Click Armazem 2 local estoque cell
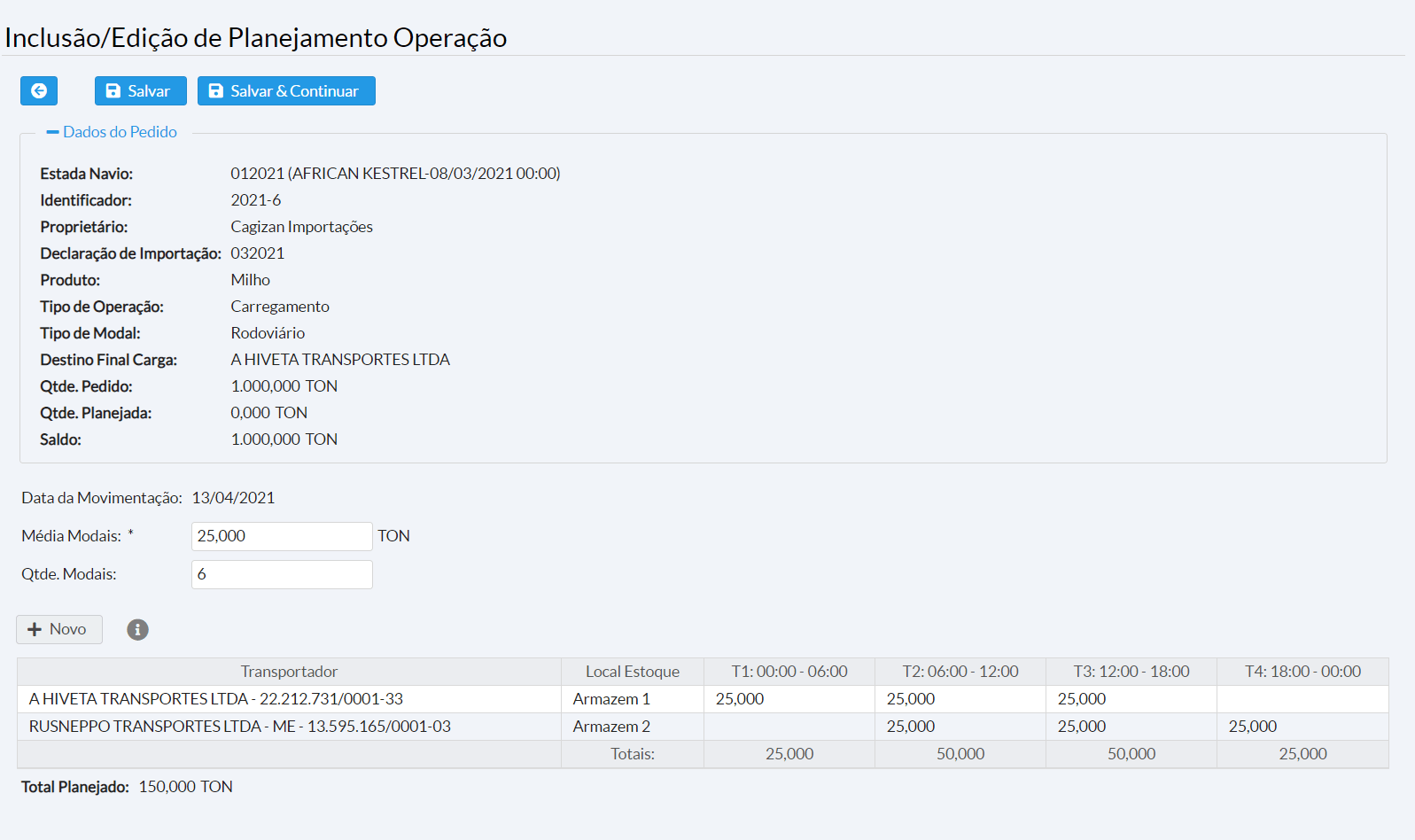Screen dimensions: 1415x840 [632, 727]
